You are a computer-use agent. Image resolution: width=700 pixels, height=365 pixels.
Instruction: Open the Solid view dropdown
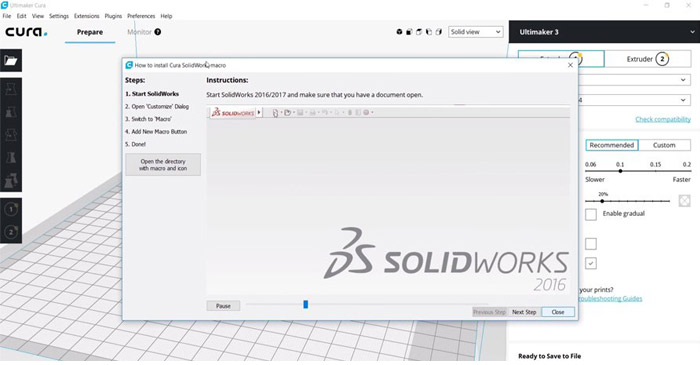(475, 32)
